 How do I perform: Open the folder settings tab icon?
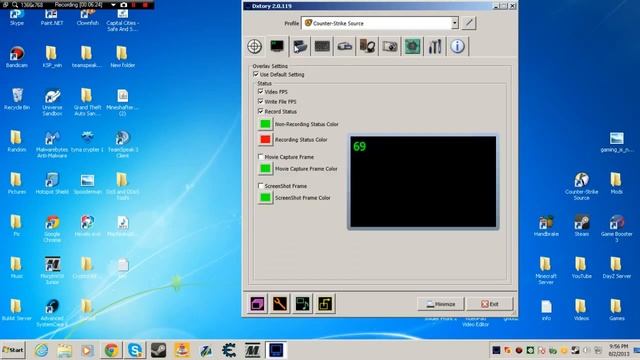click(300, 46)
